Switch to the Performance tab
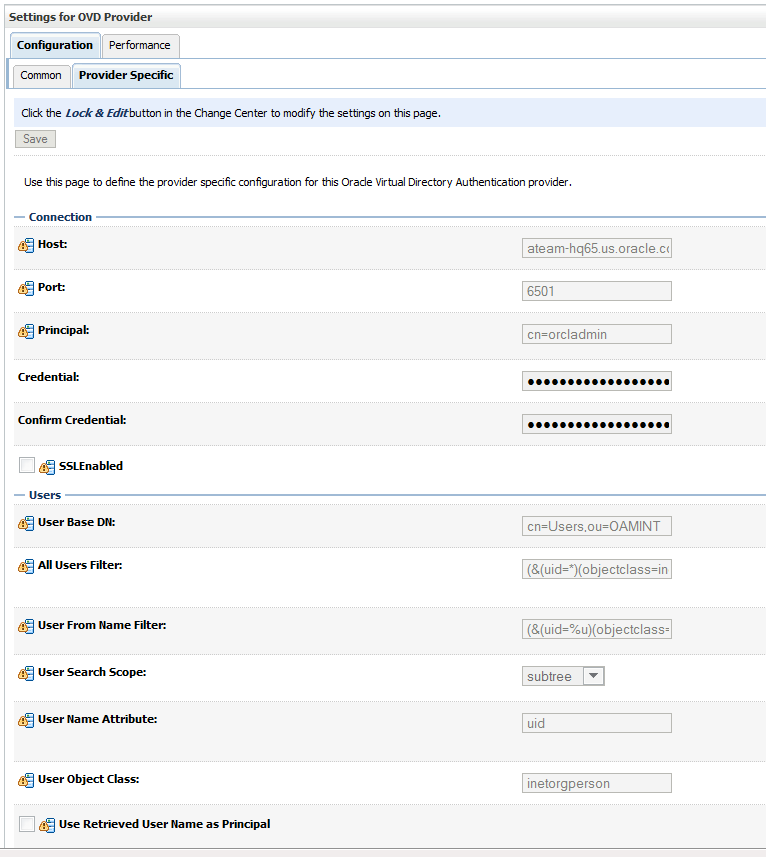This screenshot has width=766, height=857. click(x=140, y=45)
